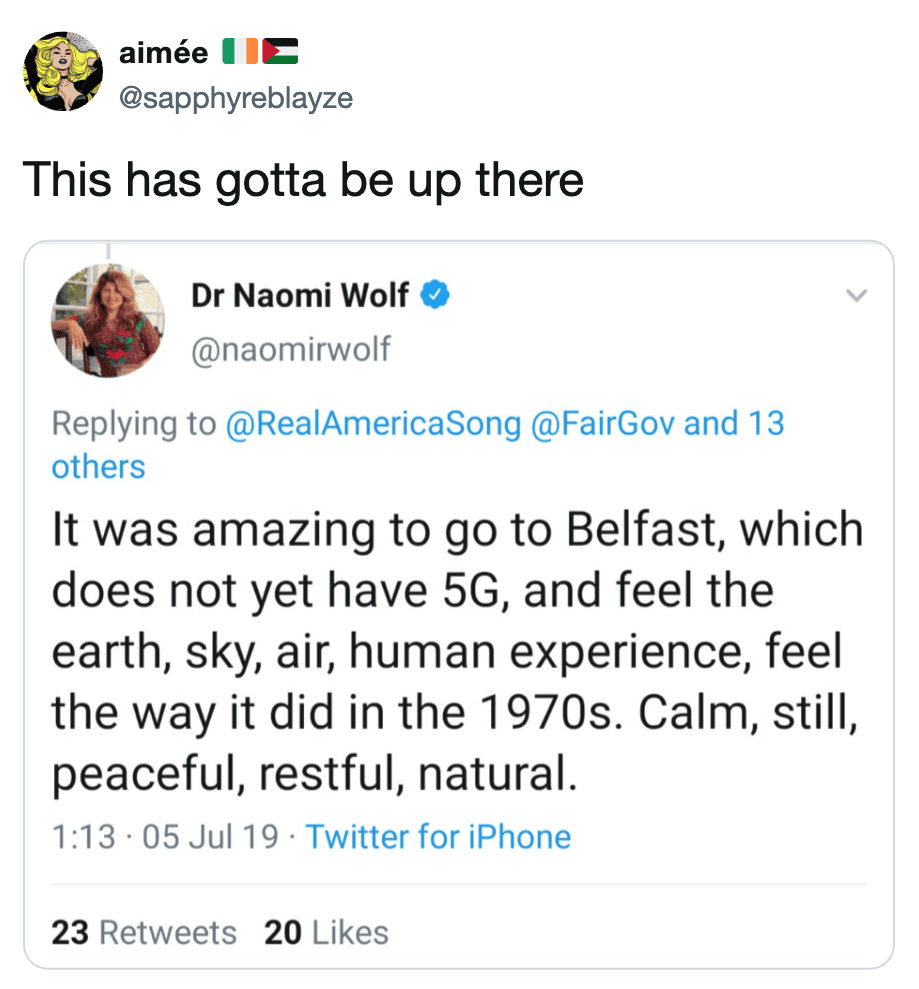Open the aimée display name
Image resolution: width=919 pixels, height=989 pixels.
click(163, 53)
